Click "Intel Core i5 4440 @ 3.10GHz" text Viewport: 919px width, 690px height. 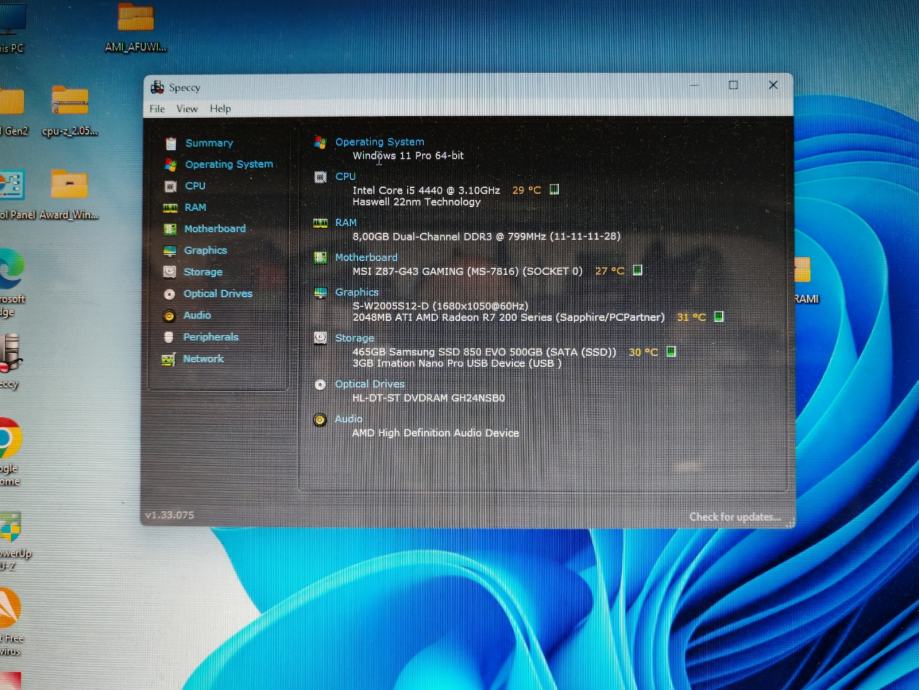426,191
